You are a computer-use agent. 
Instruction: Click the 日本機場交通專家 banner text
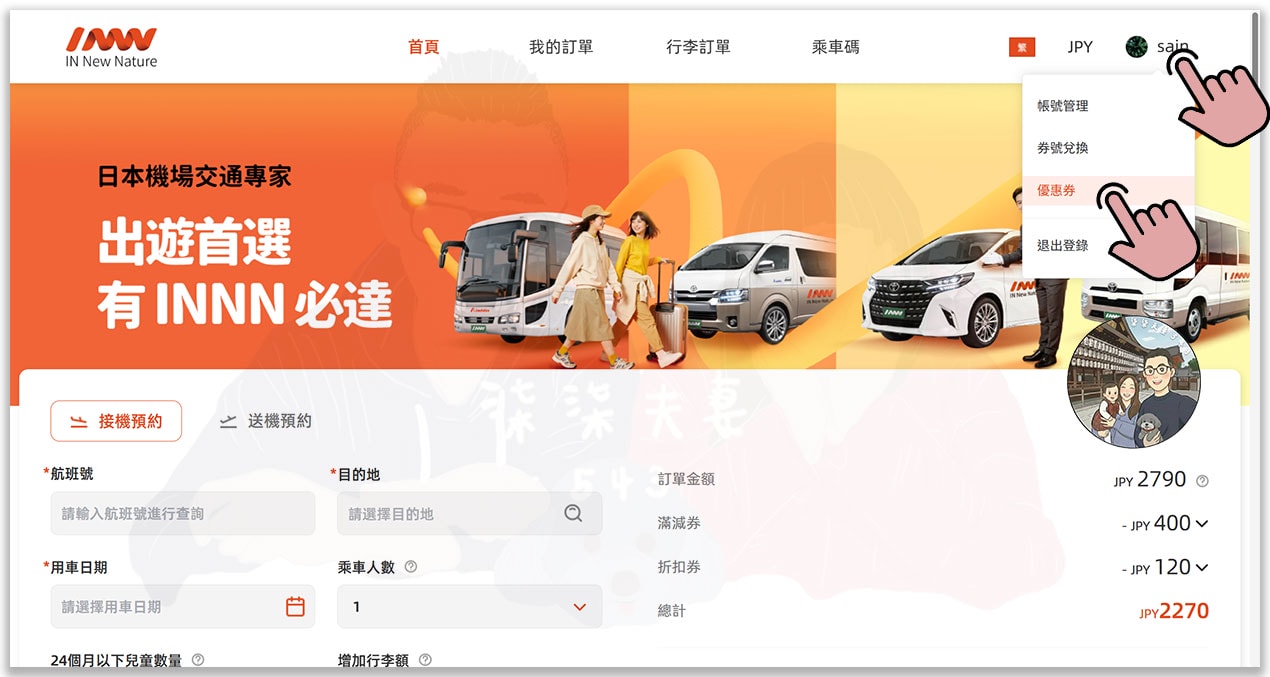(x=194, y=177)
